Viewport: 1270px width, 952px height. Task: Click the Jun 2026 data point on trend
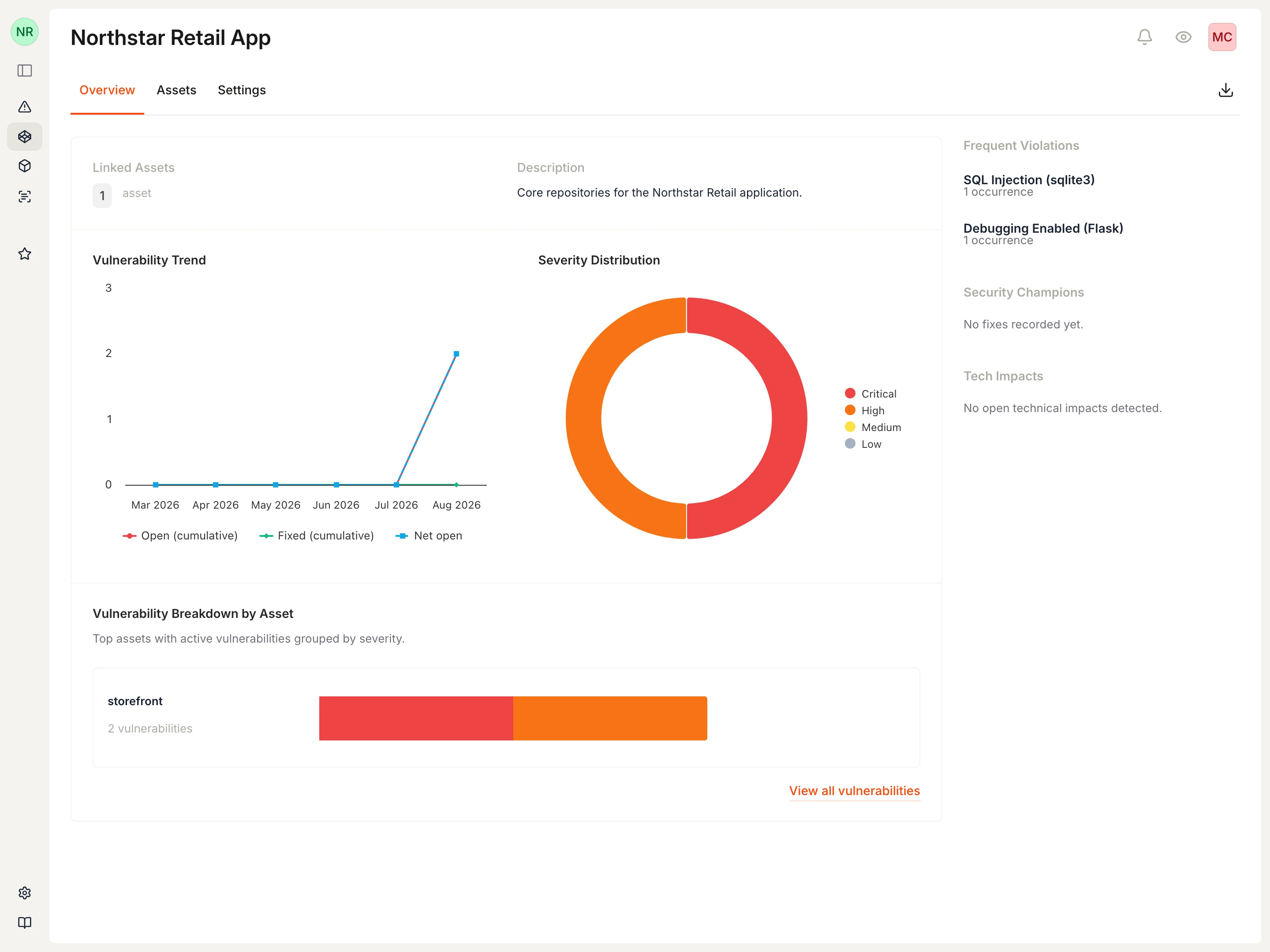tap(336, 485)
